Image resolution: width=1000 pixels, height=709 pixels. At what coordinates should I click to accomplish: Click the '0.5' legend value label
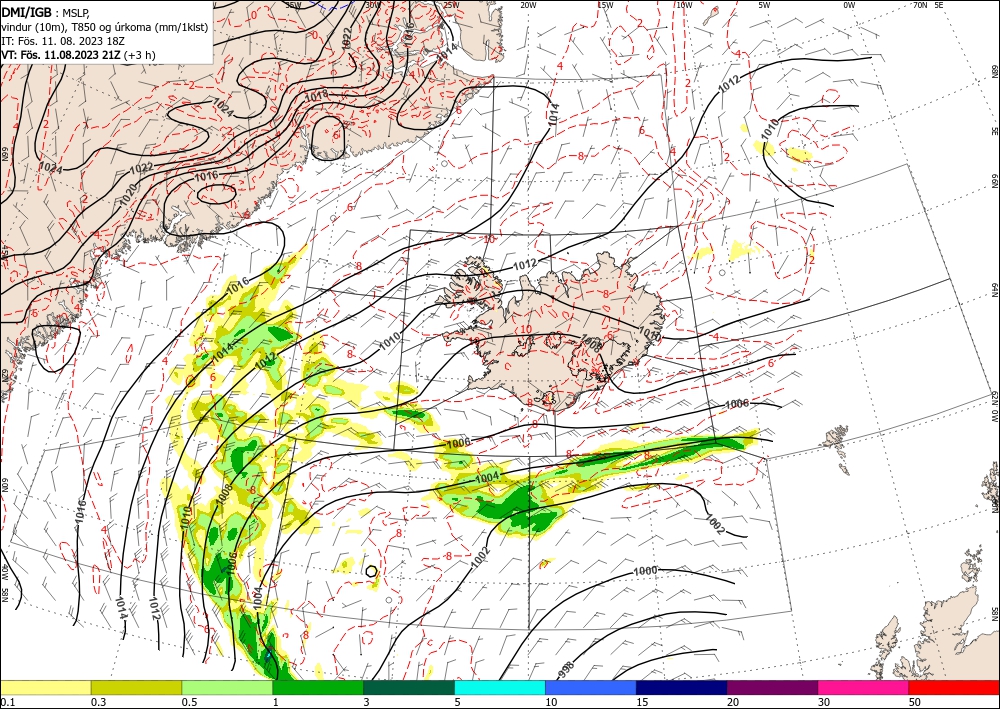tap(189, 702)
